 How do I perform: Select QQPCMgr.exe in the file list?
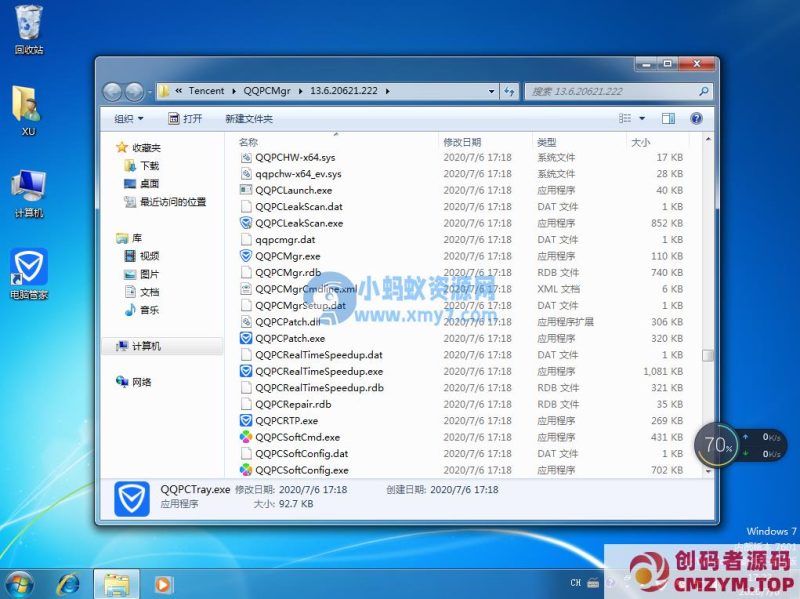pyautogui.click(x=285, y=256)
